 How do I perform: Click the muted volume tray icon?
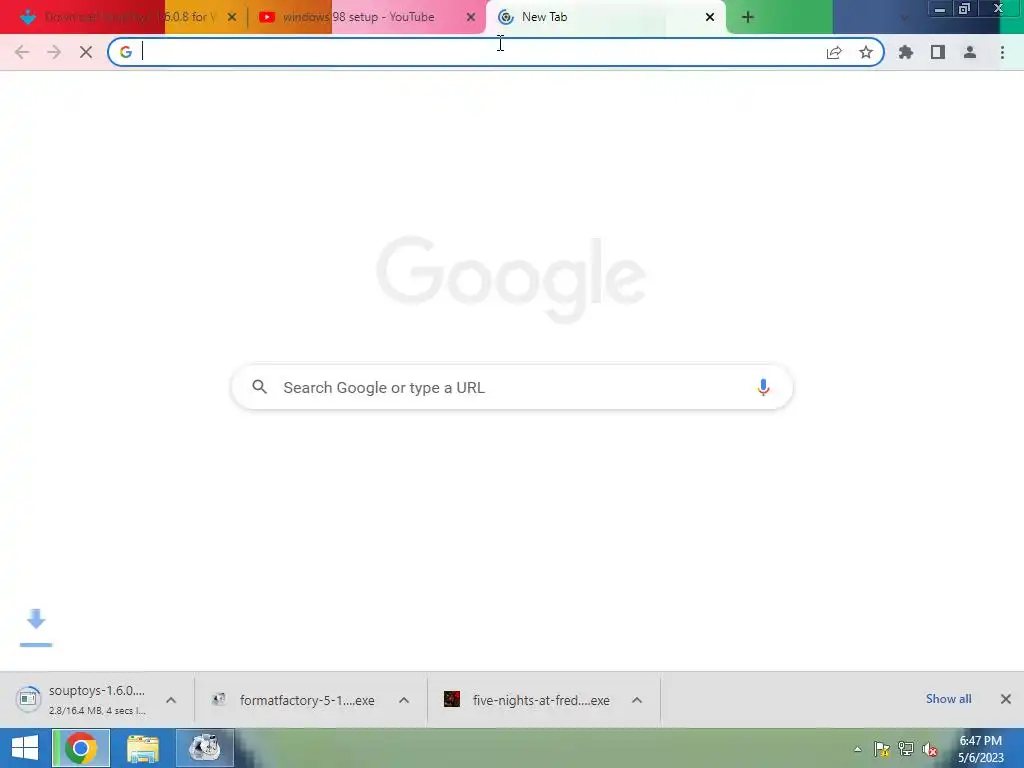click(930, 749)
